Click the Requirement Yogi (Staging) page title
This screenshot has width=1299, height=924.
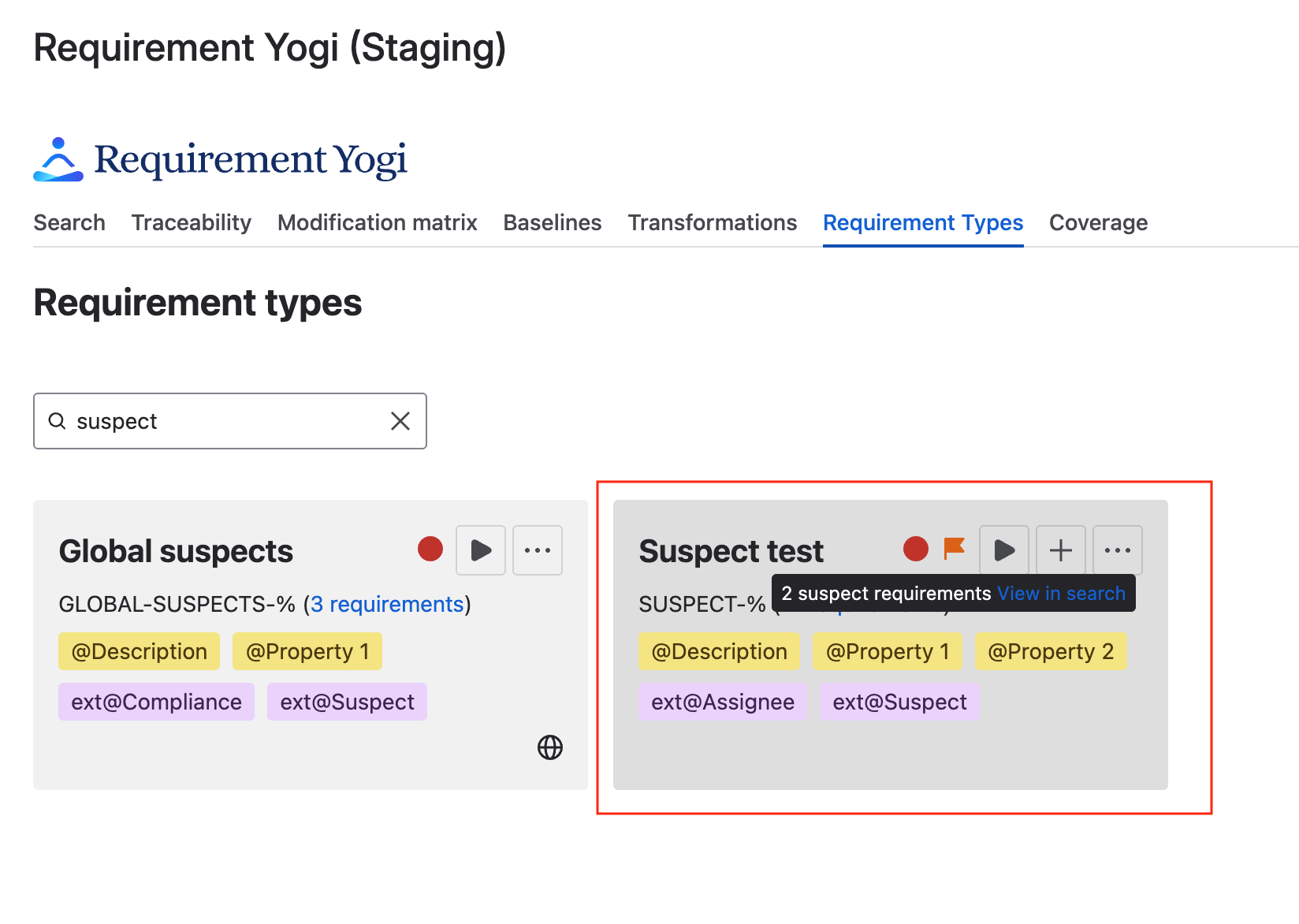[x=270, y=48]
